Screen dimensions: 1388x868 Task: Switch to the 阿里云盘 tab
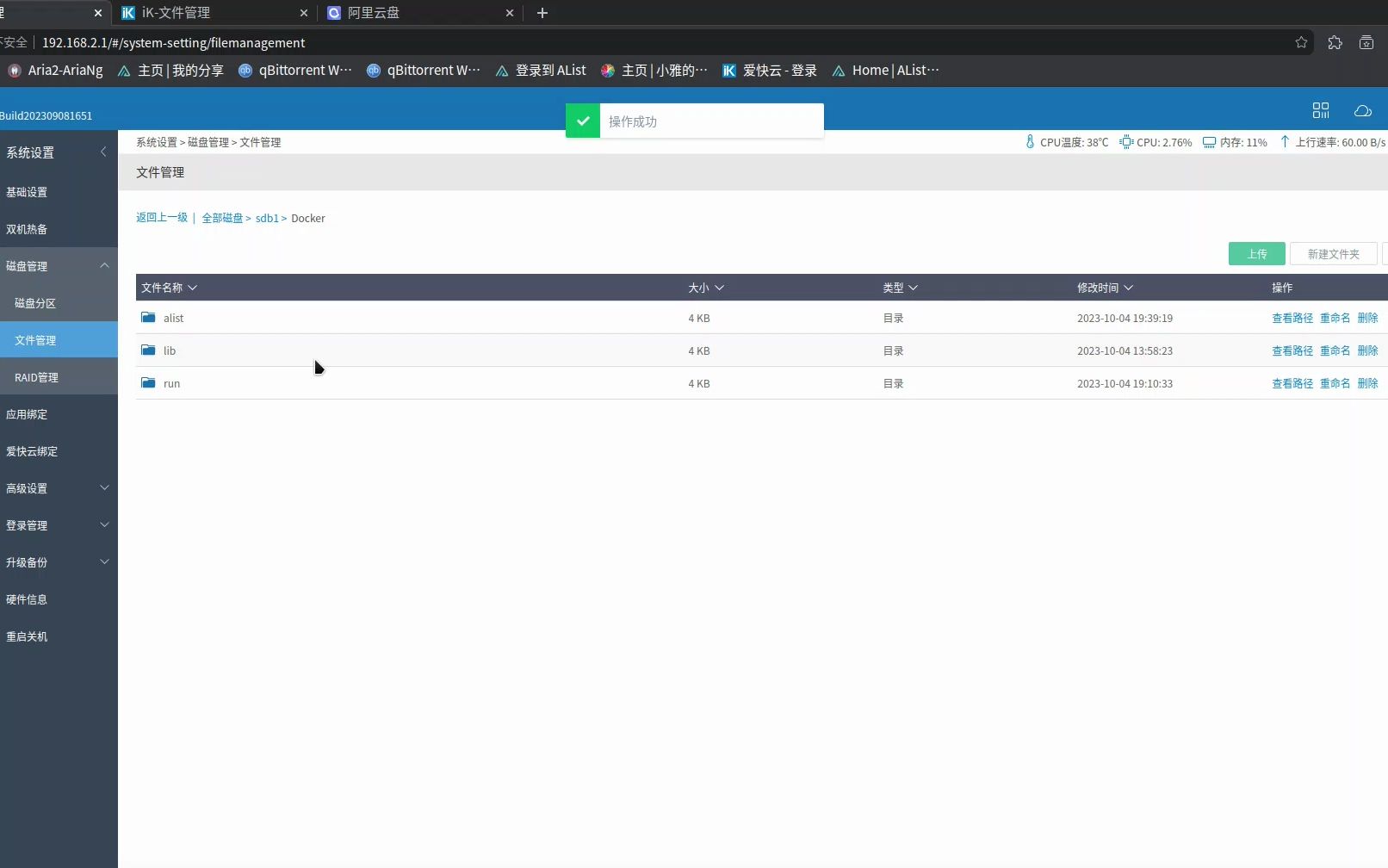[x=419, y=13]
